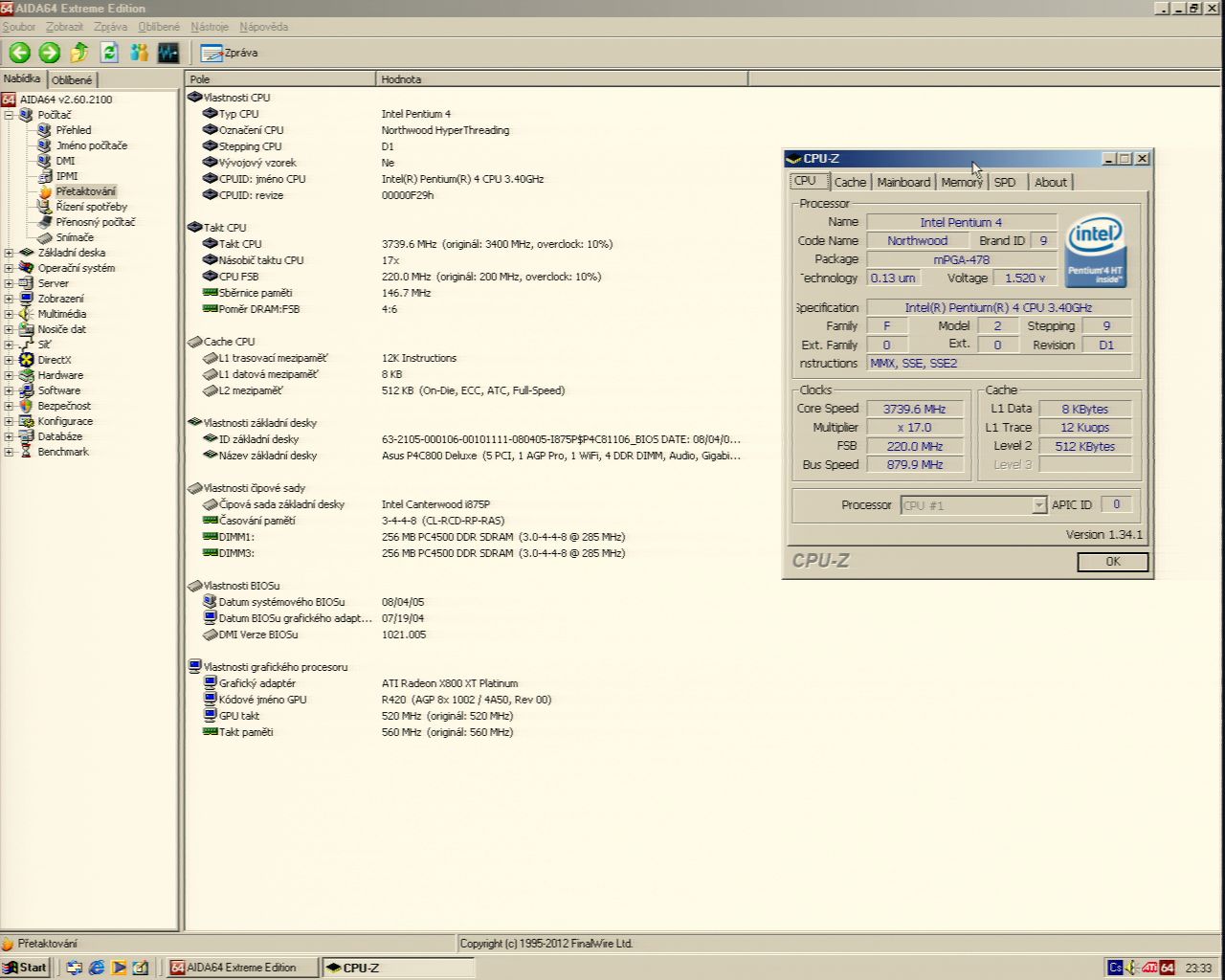Viewport: 1225px width, 980px height.
Task: Select the DMI tree item
Action: [x=65, y=161]
